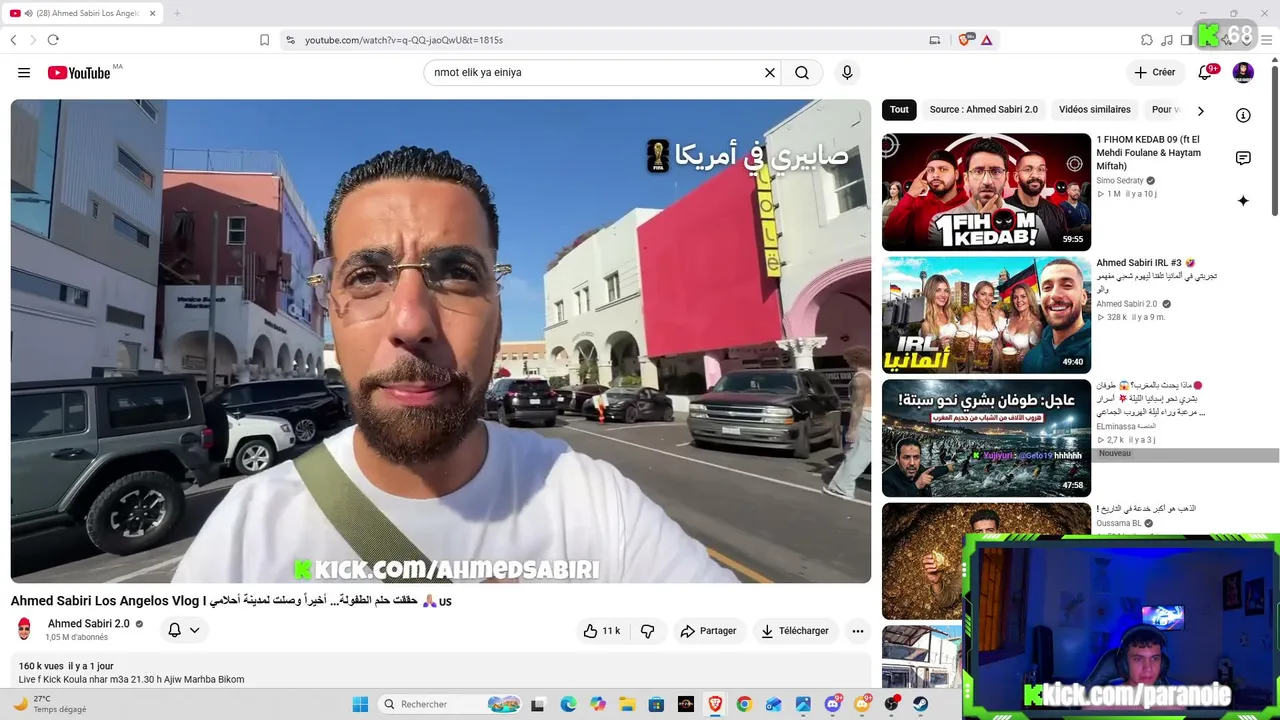Viewport: 1280px width, 720px height.
Task: Clear the search query with the X
Action: [770, 72]
